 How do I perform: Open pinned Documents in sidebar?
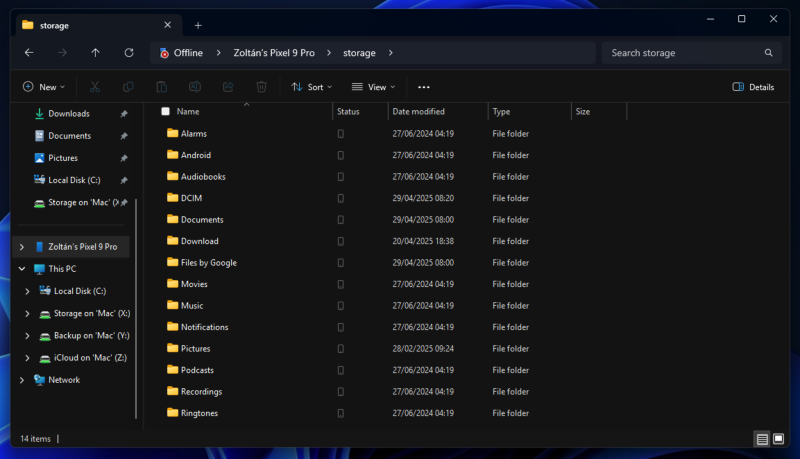69,136
